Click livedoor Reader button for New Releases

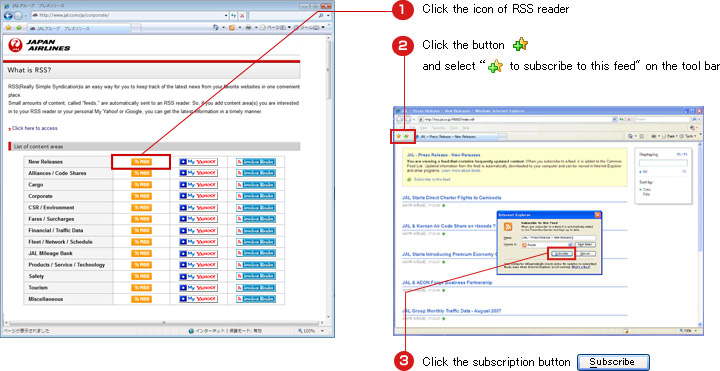[256, 162]
